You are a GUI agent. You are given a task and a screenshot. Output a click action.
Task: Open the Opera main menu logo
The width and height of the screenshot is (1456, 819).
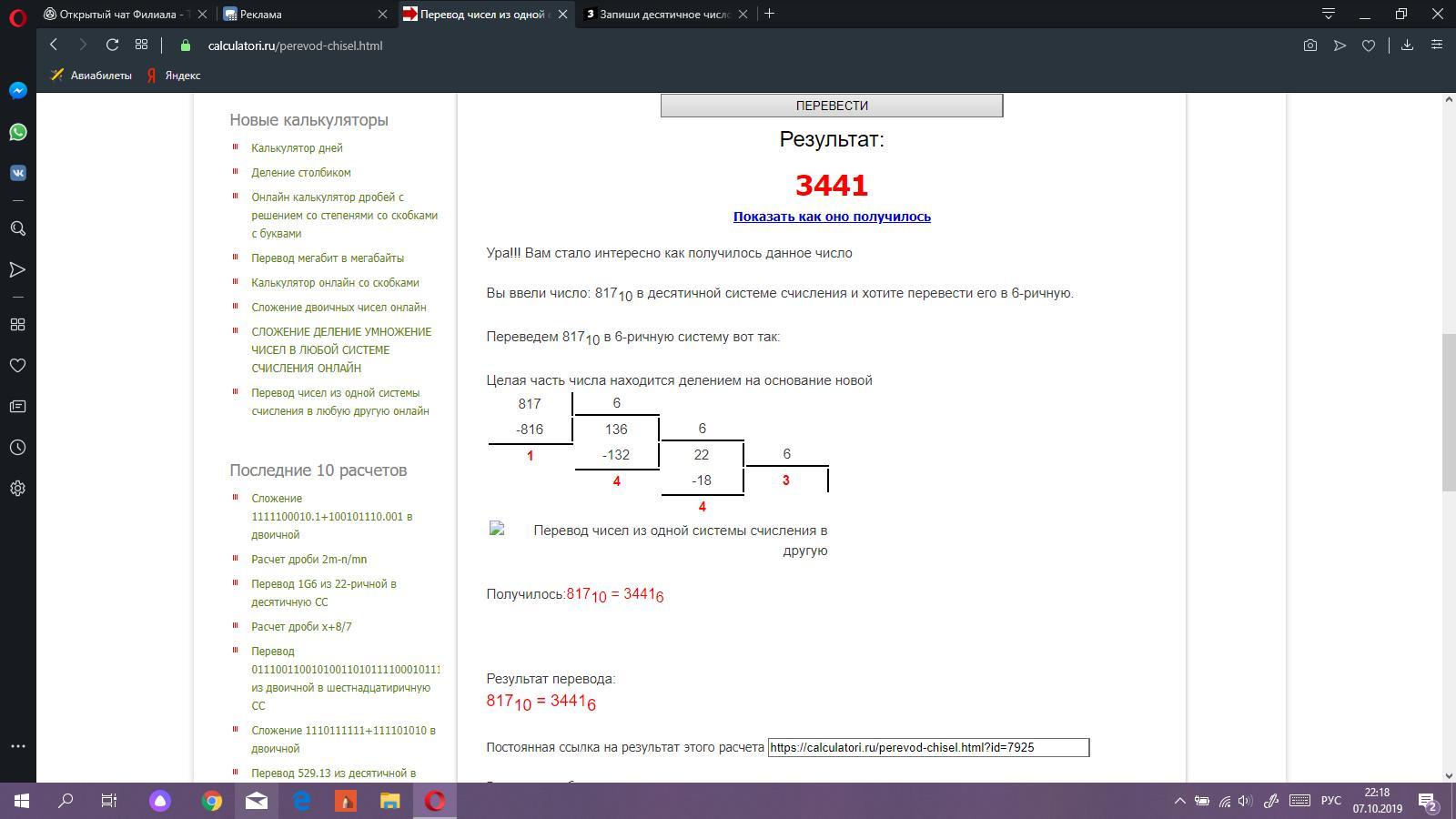17,15
